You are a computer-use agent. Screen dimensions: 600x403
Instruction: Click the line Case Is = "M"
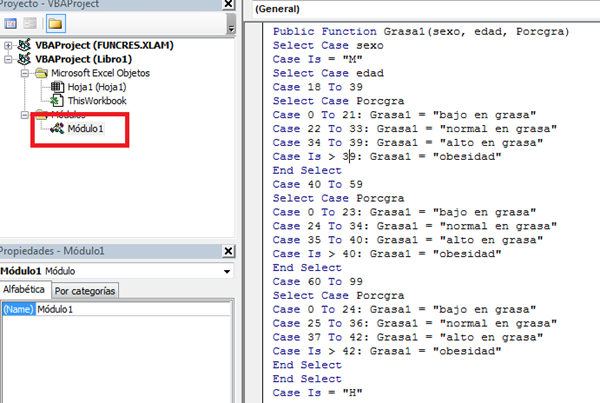[317, 59]
